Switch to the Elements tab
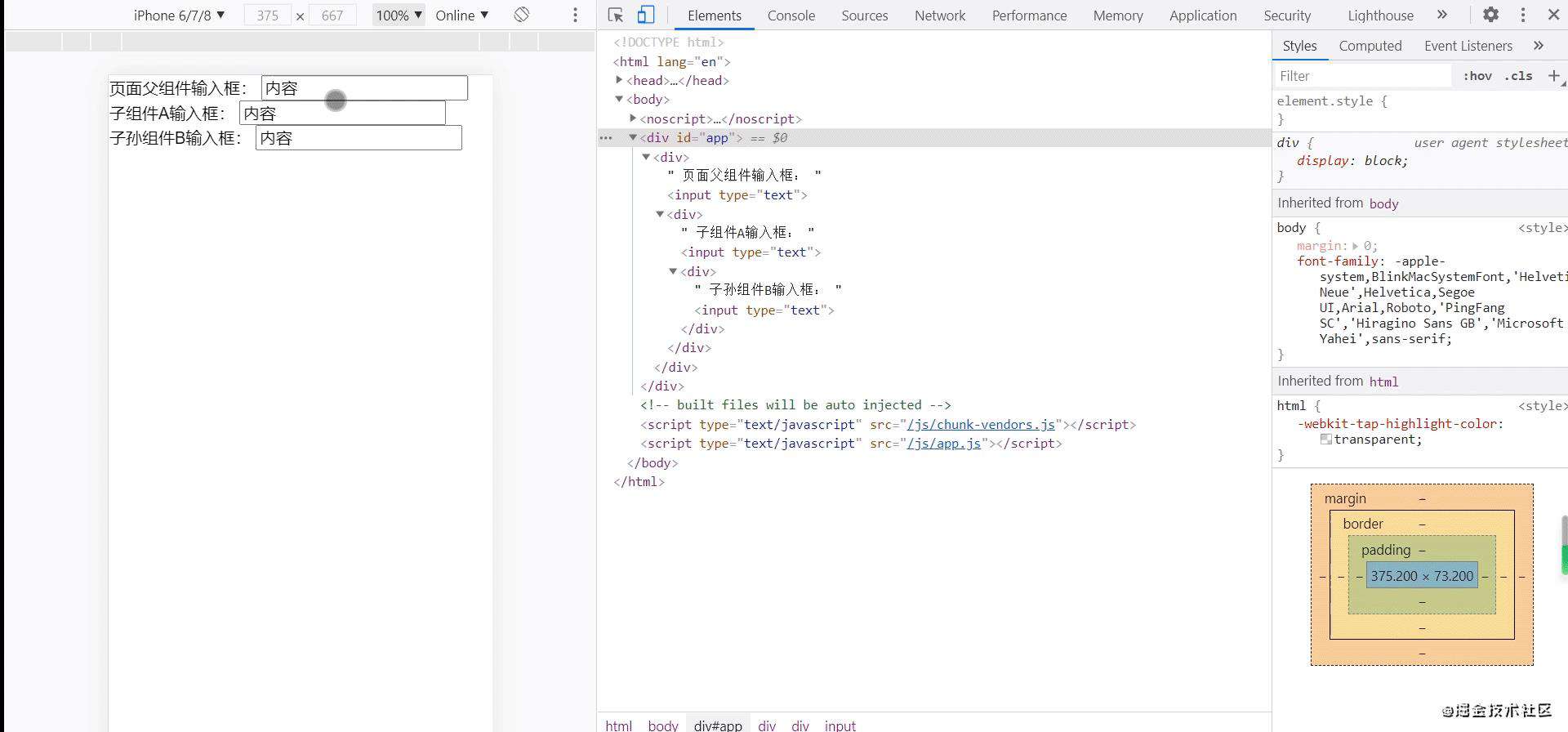 714,15
